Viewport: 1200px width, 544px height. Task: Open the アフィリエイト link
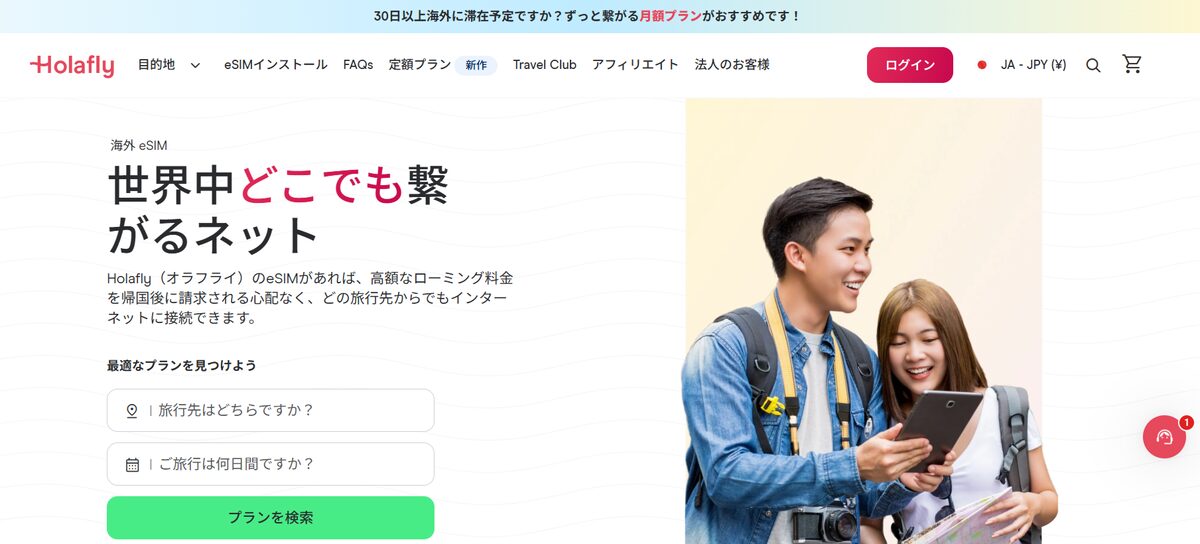click(635, 64)
